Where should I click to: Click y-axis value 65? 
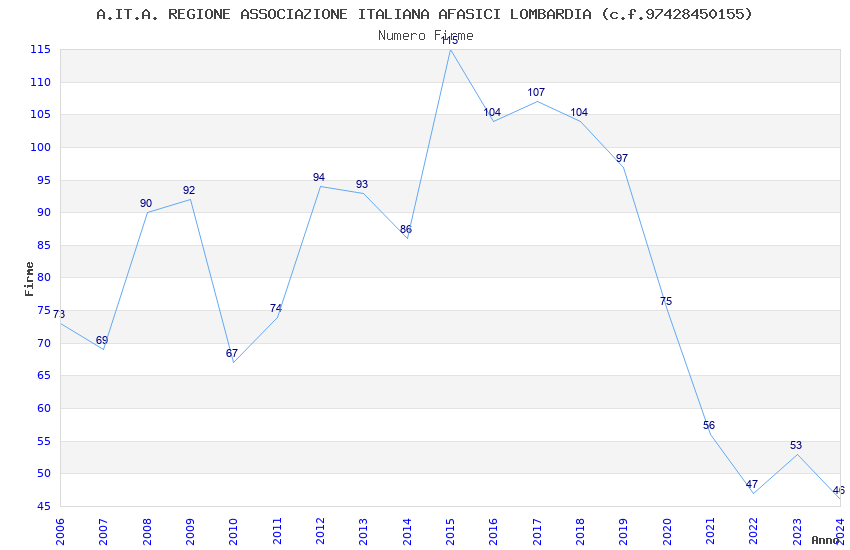(x=44, y=376)
